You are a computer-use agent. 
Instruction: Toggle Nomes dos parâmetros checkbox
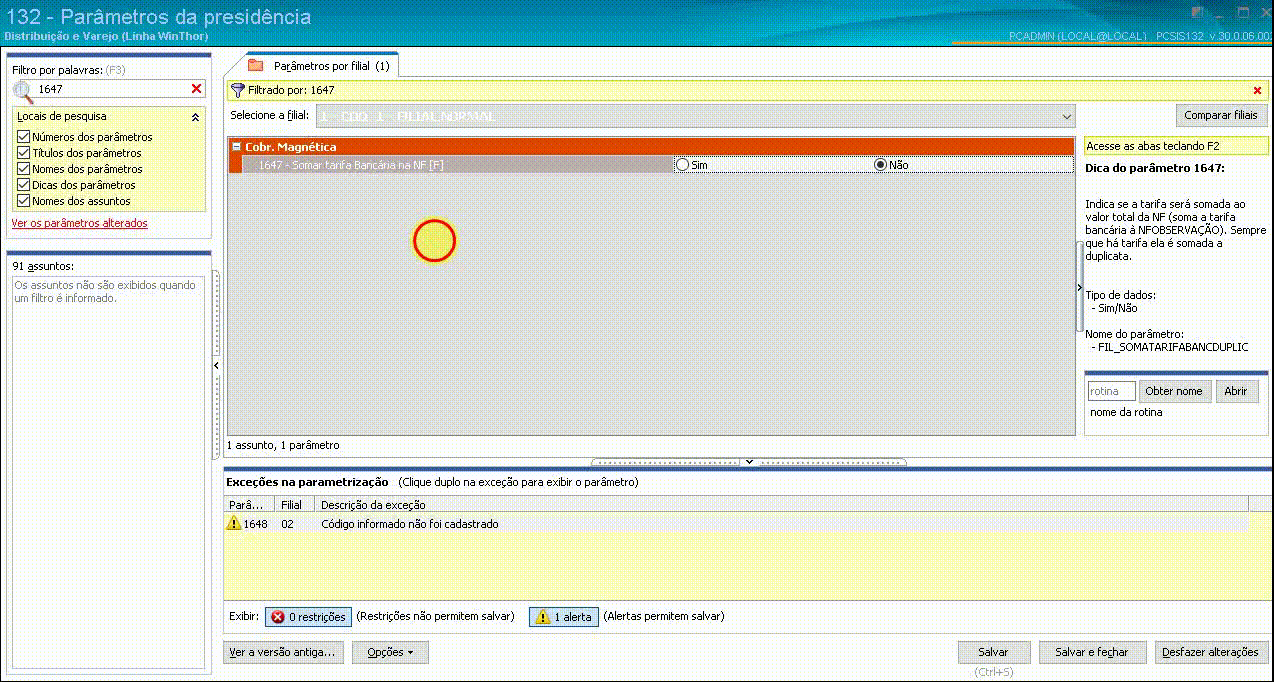pos(24,169)
